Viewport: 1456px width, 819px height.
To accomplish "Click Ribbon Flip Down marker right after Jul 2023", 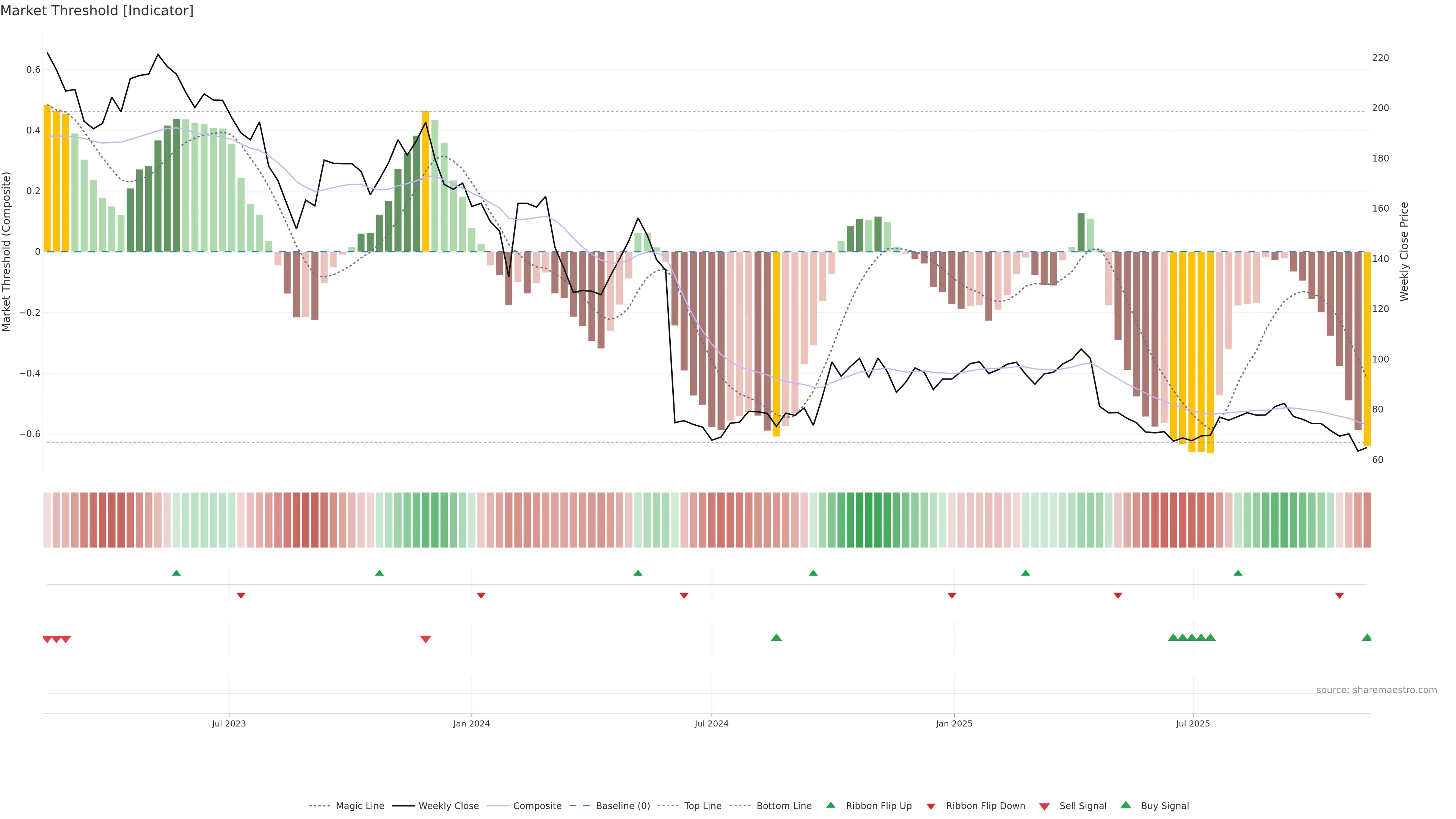I will click(241, 595).
